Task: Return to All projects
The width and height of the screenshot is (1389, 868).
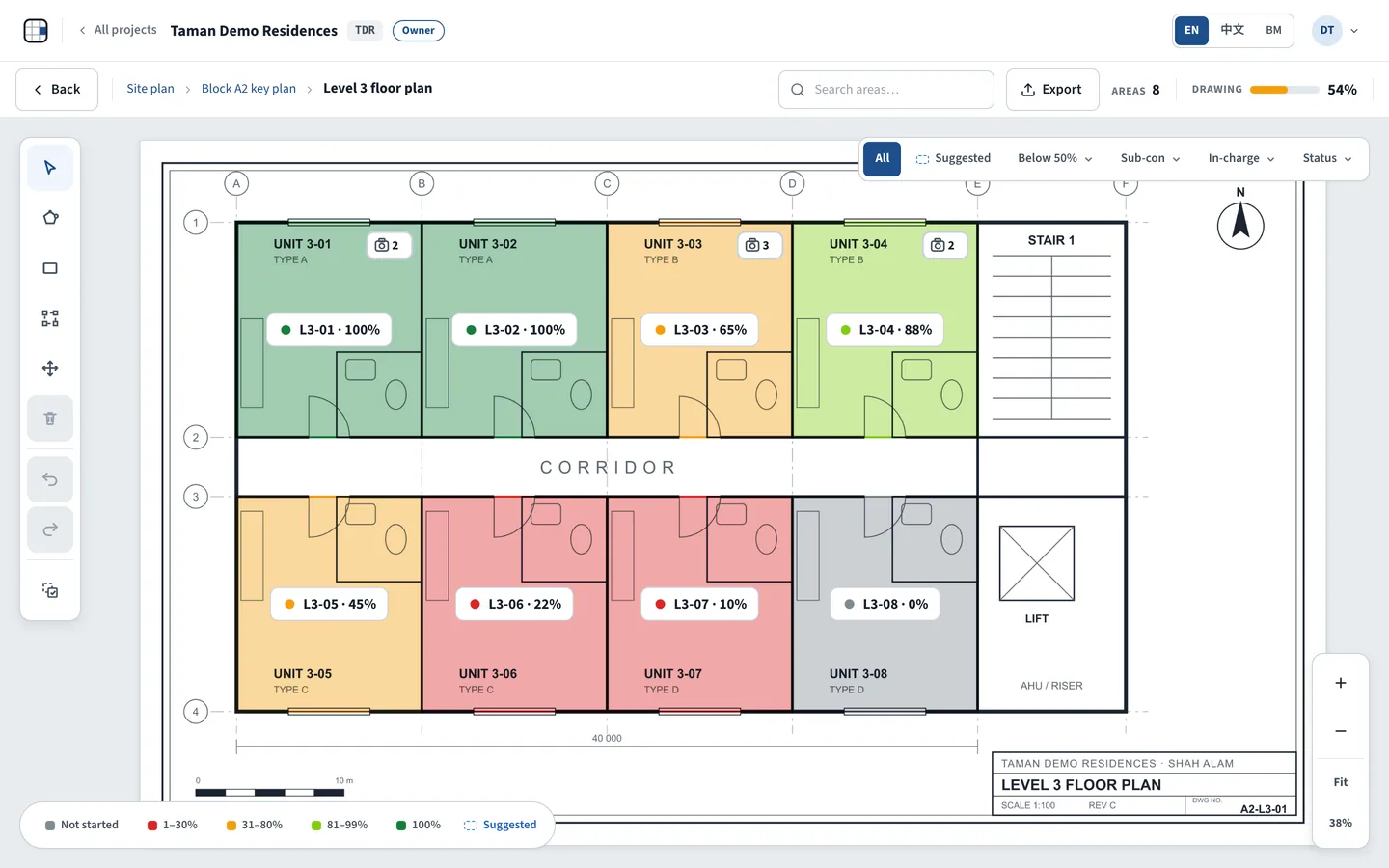Action: (118, 30)
